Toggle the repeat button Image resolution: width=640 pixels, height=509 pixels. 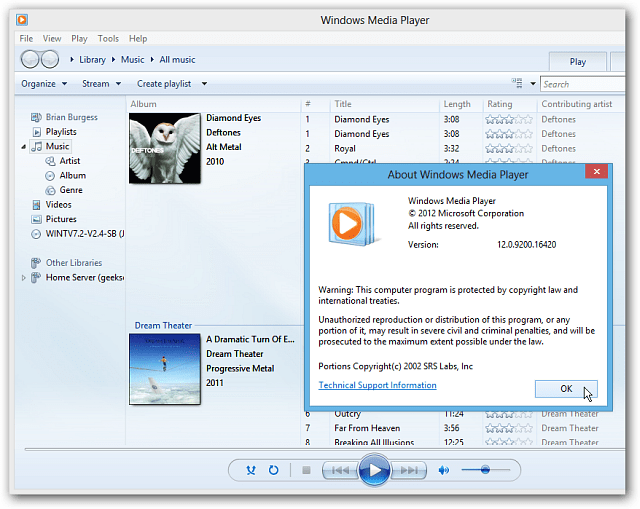[273, 470]
